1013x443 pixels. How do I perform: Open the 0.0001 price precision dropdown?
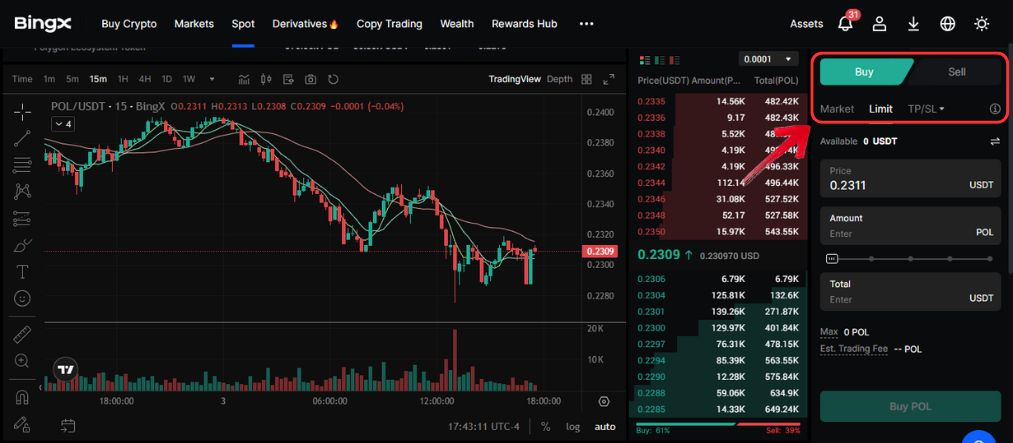pyautogui.click(x=768, y=59)
